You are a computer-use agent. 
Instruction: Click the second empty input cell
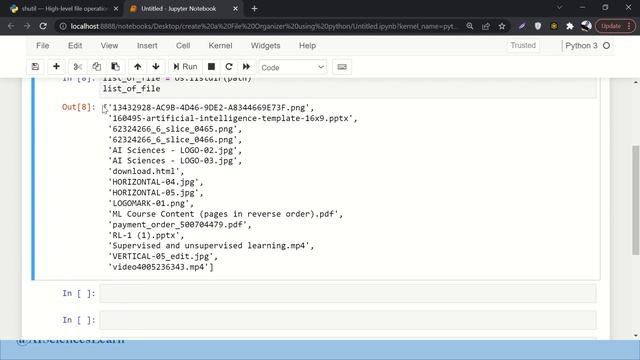[x=348, y=320]
